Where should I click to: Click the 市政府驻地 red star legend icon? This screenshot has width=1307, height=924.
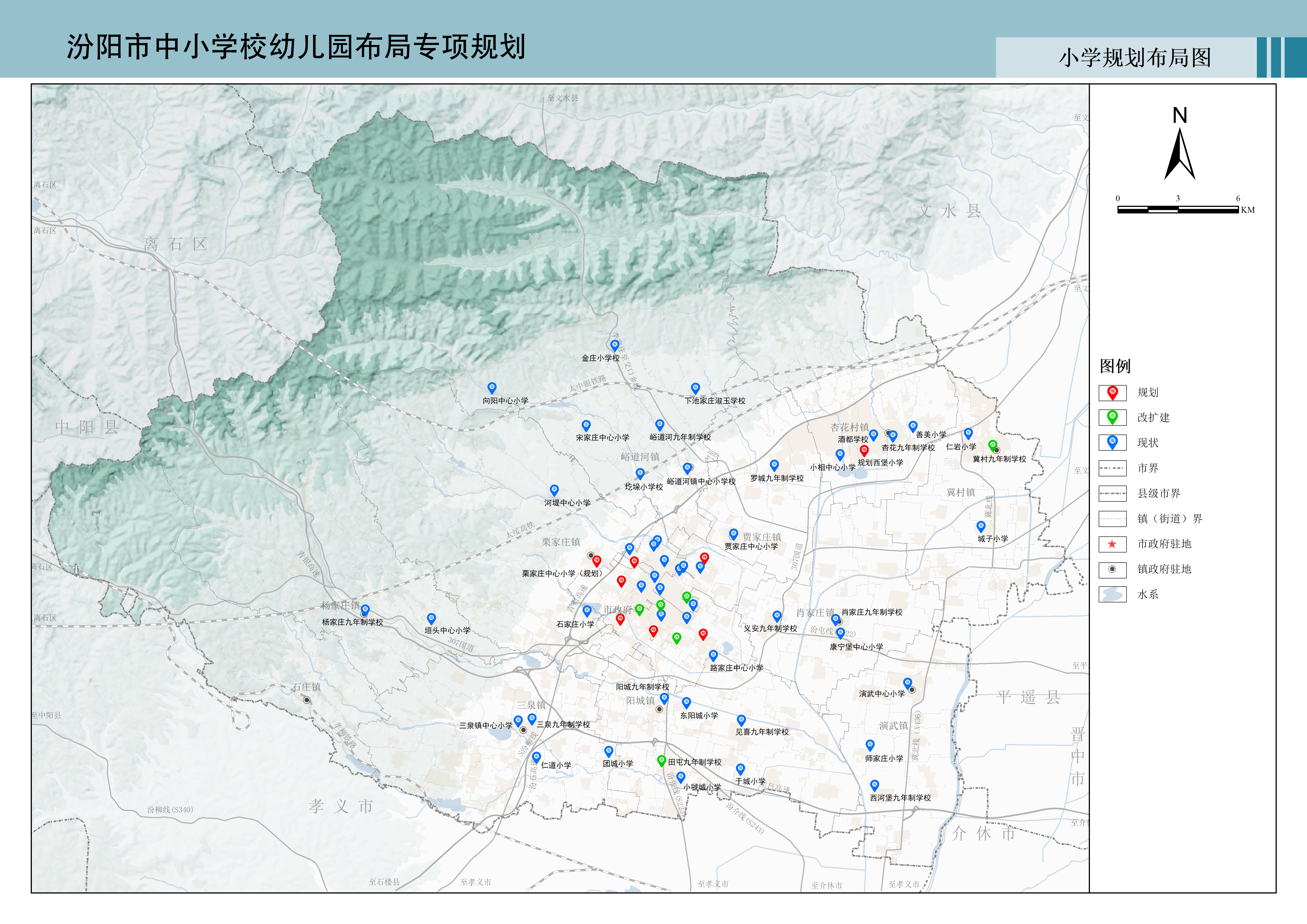pyautogui.click(x=1112, y=544)
